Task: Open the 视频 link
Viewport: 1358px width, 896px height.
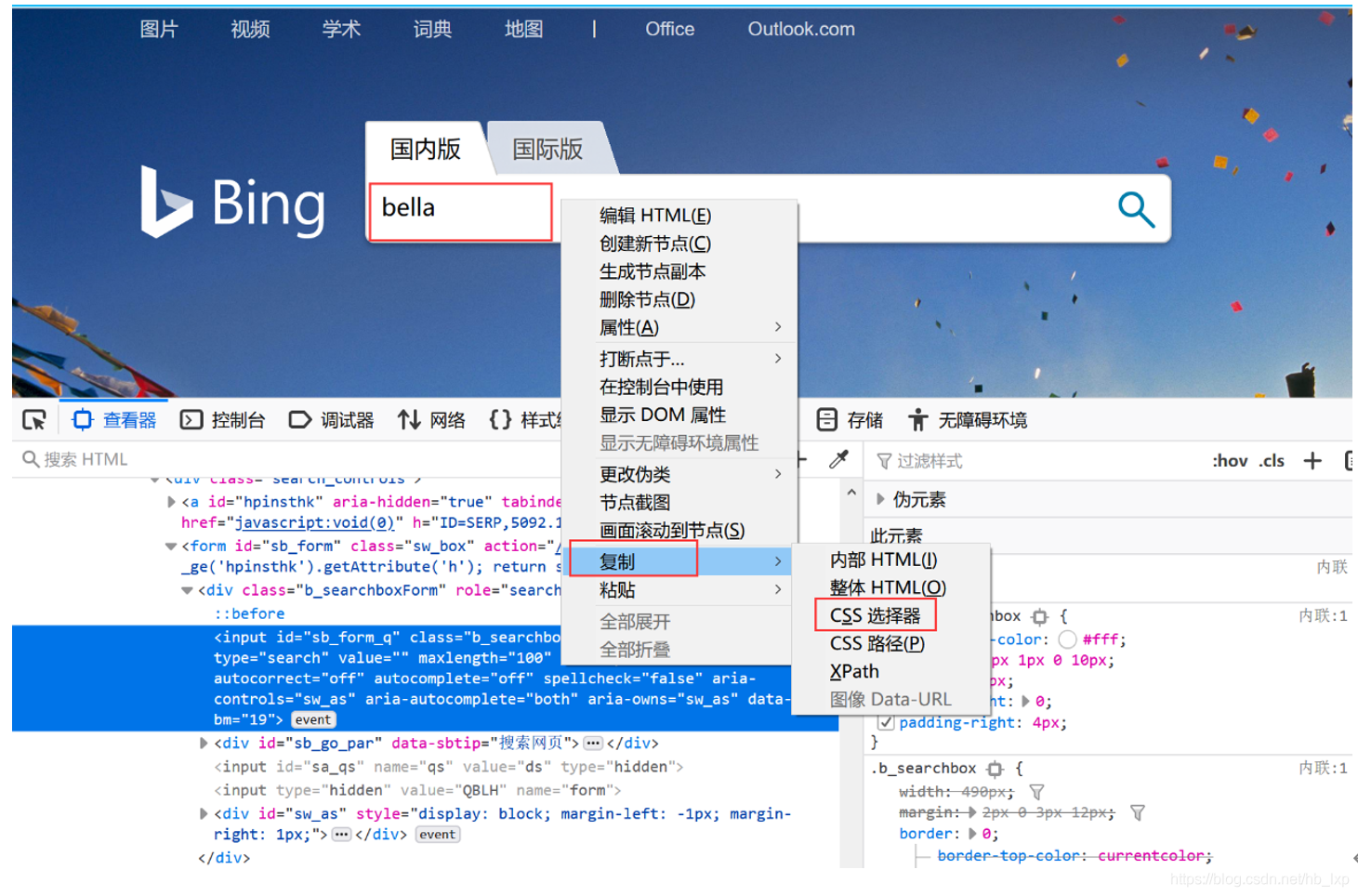Action: coord(250,29)
